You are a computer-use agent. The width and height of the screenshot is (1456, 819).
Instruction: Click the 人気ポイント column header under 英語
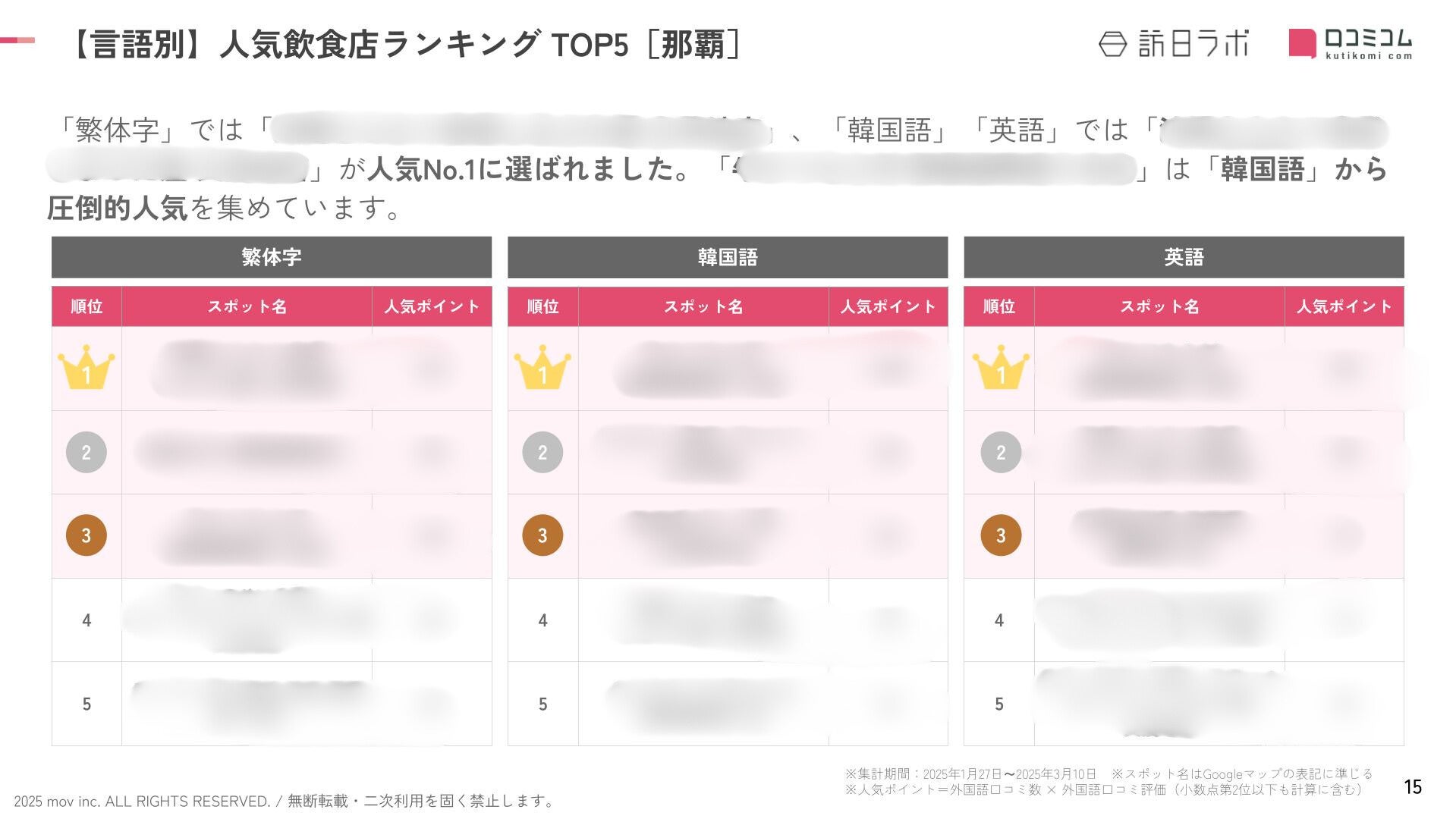pos(1344,306)
